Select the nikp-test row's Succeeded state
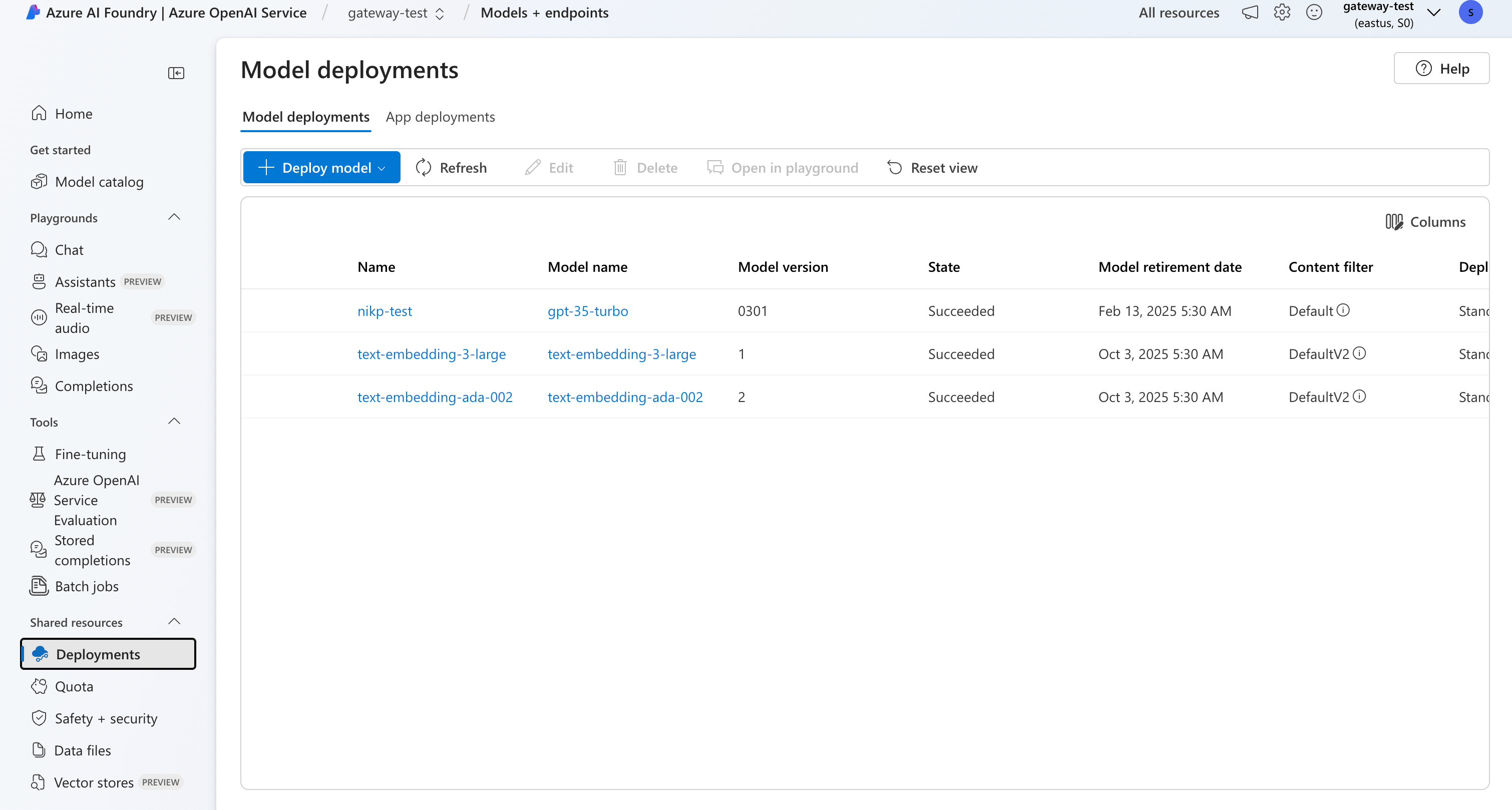The width and height of the screenshot is (1512, 810). tap(961, 310)
